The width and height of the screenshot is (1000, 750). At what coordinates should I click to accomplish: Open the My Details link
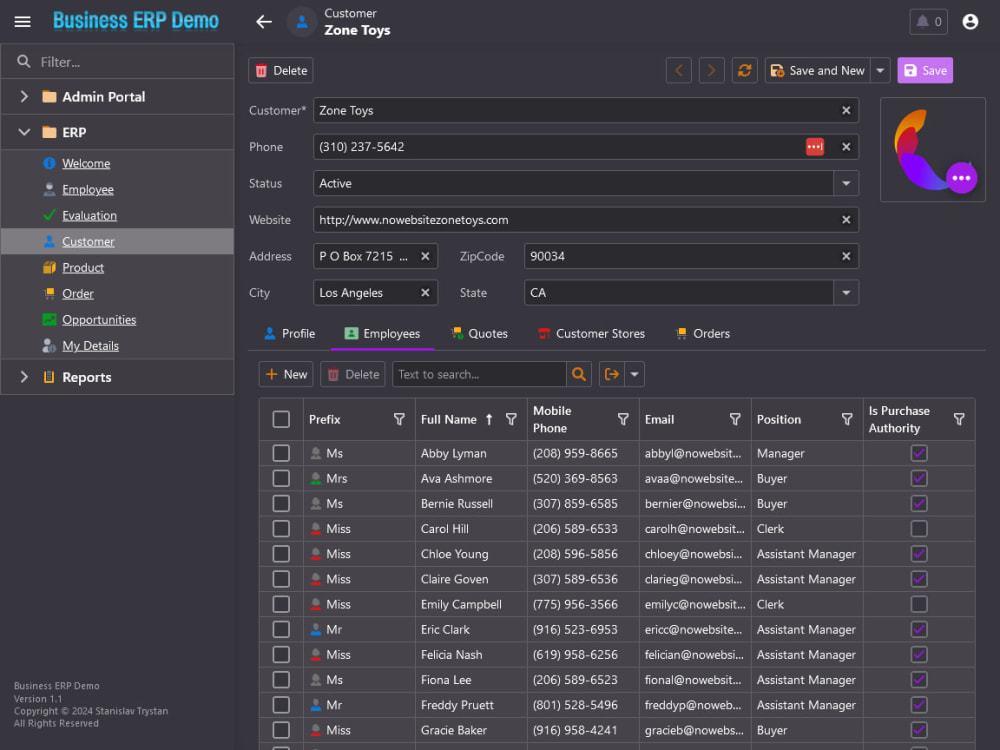(x=91, y=346)
